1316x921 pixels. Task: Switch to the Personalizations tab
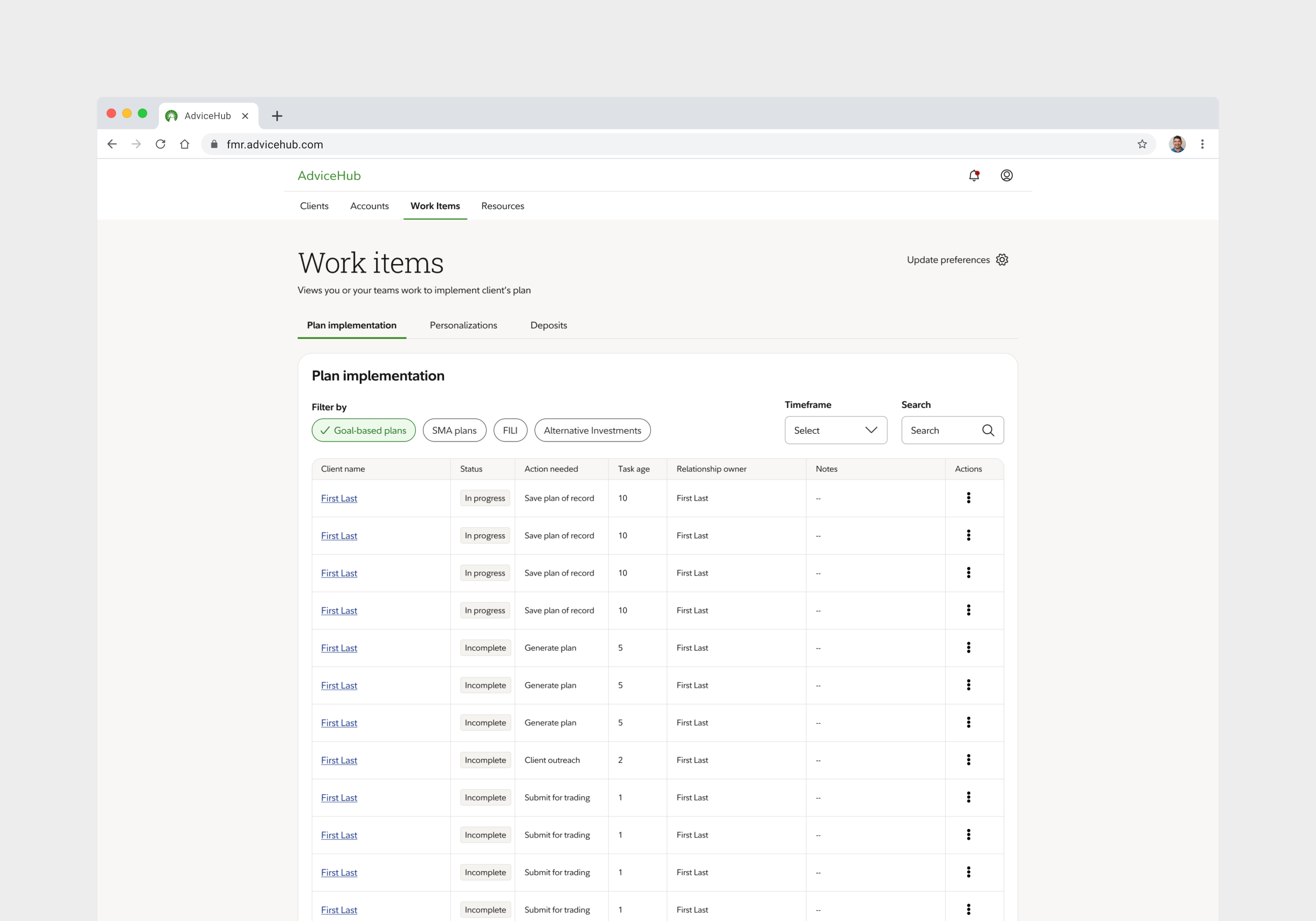click(463, 325)
